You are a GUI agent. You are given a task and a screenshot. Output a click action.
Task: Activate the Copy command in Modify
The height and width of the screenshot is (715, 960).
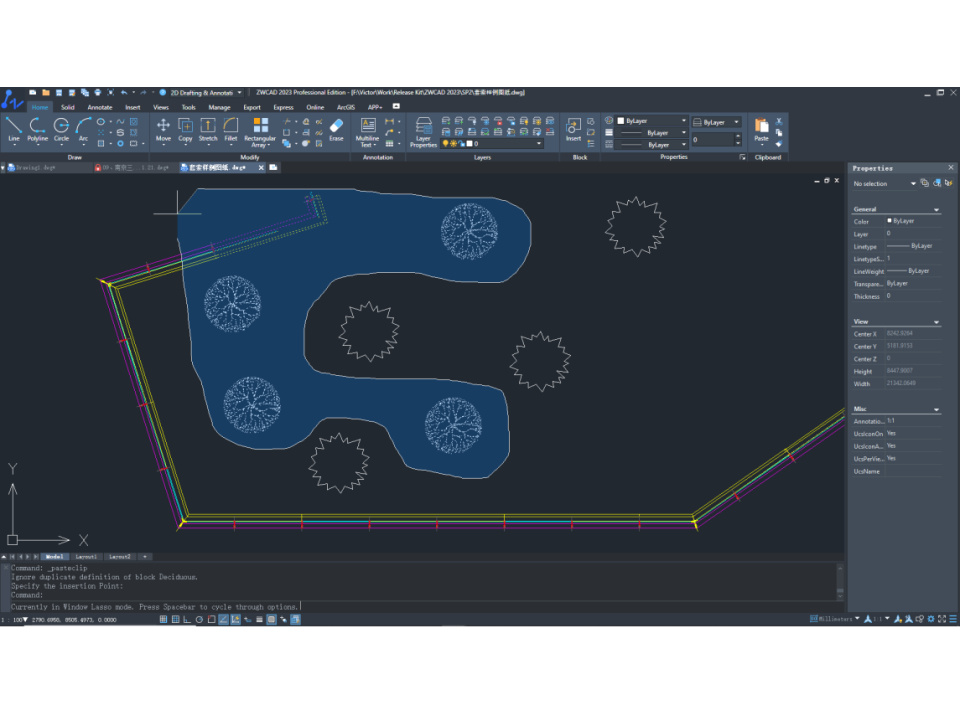pos(186,130)
